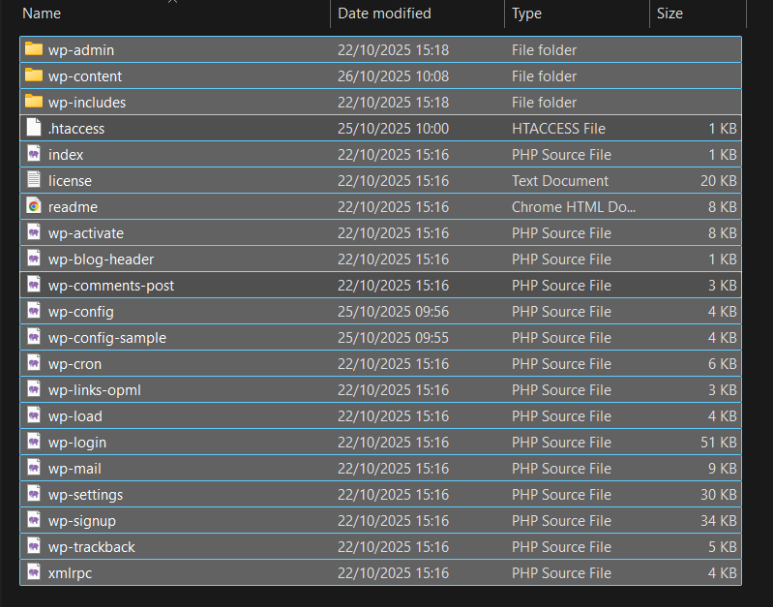Image resolution: width=773 pixels, height=607 pixels.
Task: Click the wp-includes folder icon
Action: tap(34, 102)
